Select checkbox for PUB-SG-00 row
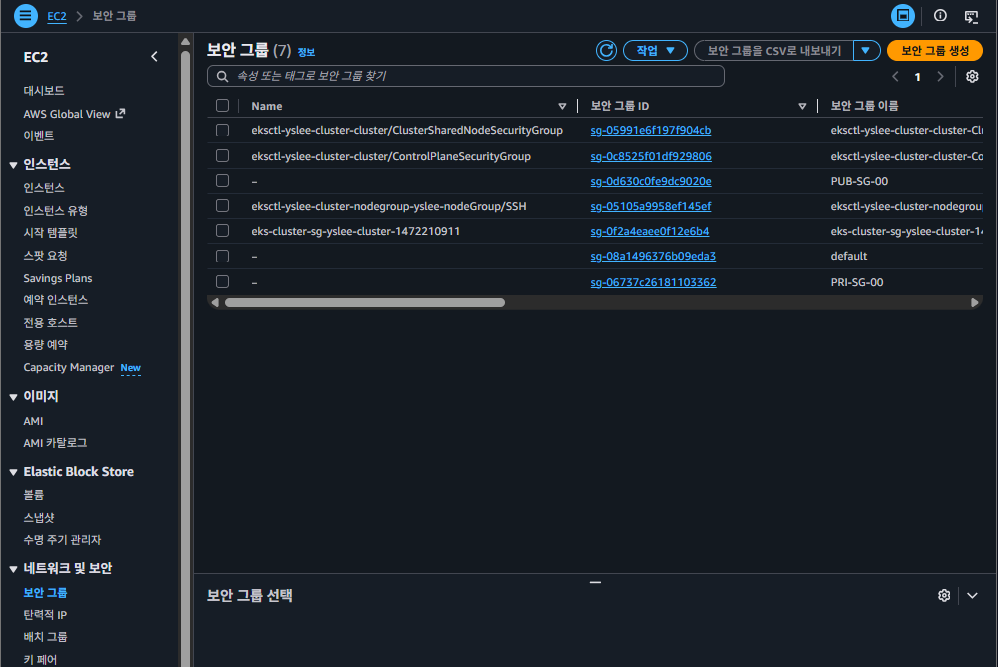Screen dimensions: 998x667 pyautogui.click(x=222, y=181)
